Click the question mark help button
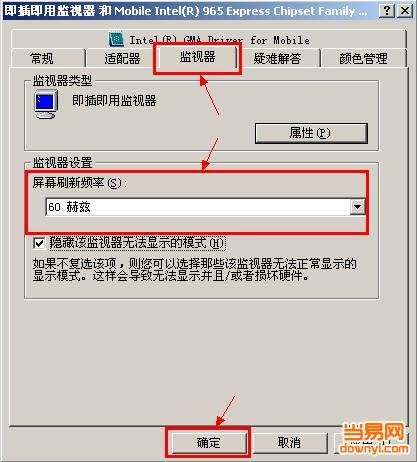Viewport: 417px width, 462px height. point(387,11)
